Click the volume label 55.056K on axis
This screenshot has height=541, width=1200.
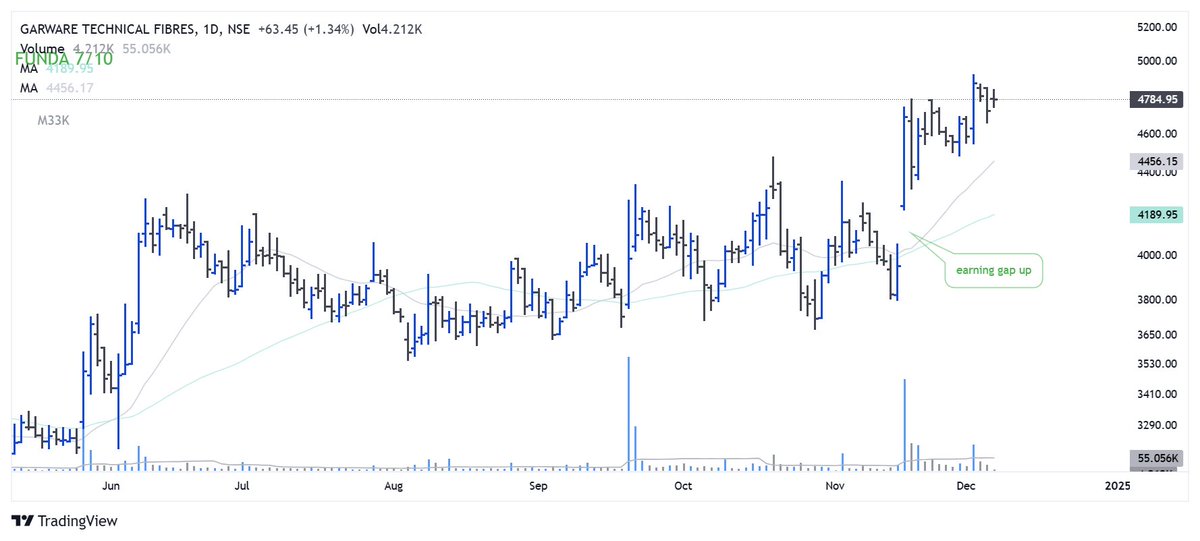(x=1156, y=459)
